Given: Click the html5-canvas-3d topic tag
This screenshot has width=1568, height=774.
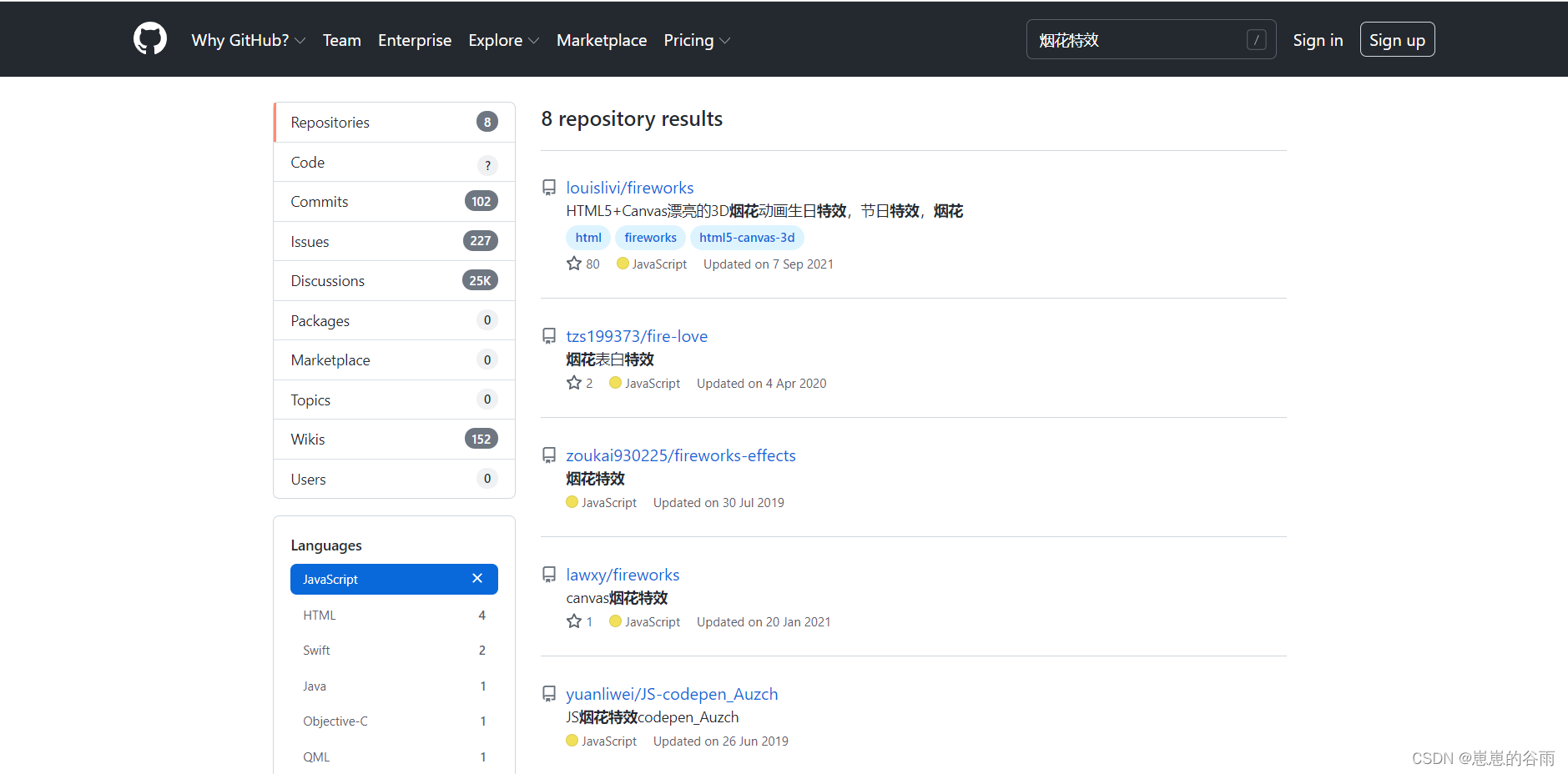Looking at the screenshot, I should click(x=747, y=238).
